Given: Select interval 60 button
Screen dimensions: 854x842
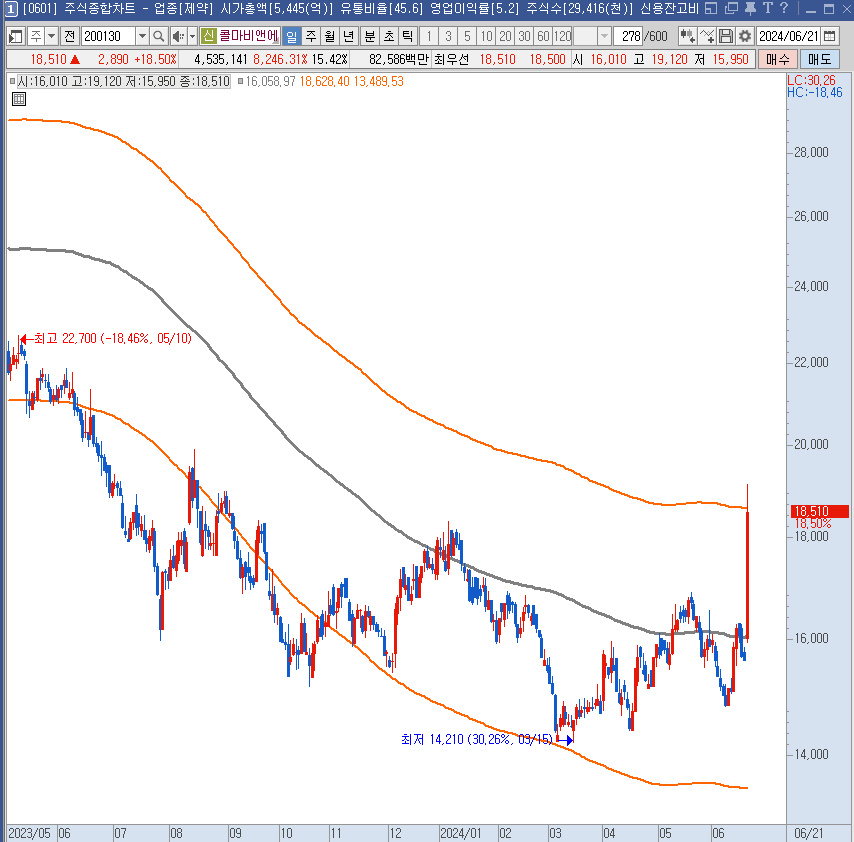Looking at the screenshot, I should pos(543,36).
